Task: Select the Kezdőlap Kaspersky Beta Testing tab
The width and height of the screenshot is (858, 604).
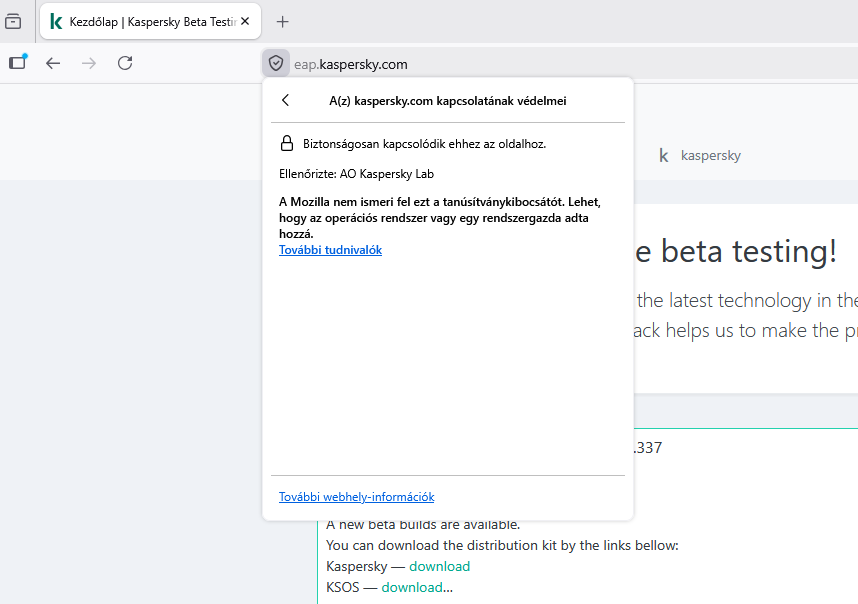Action: [150, 21]
